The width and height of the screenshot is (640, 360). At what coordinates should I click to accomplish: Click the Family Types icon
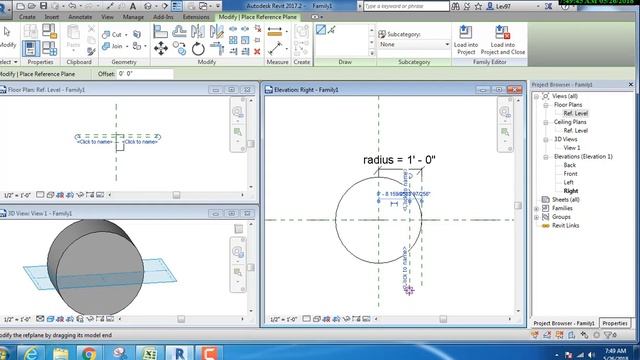(49, 49)
